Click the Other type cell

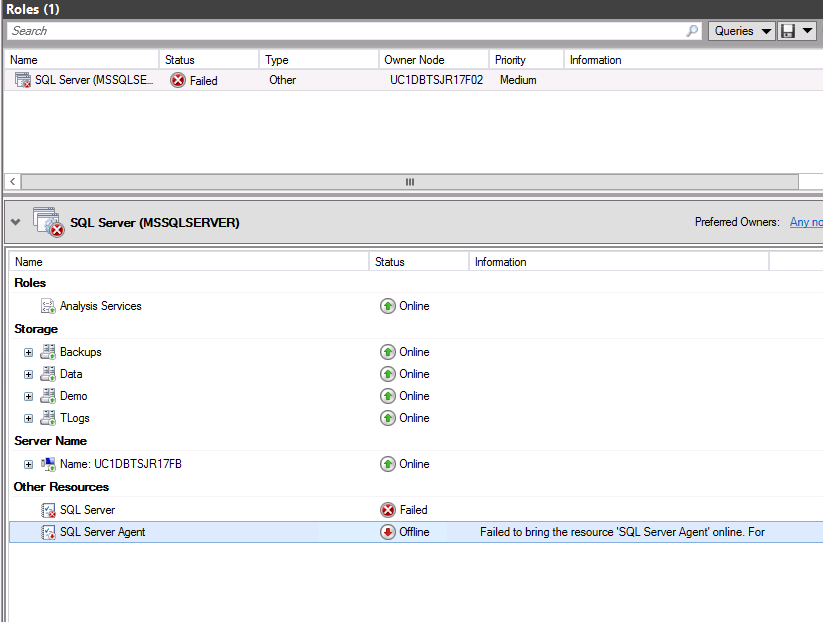(282, 80)
